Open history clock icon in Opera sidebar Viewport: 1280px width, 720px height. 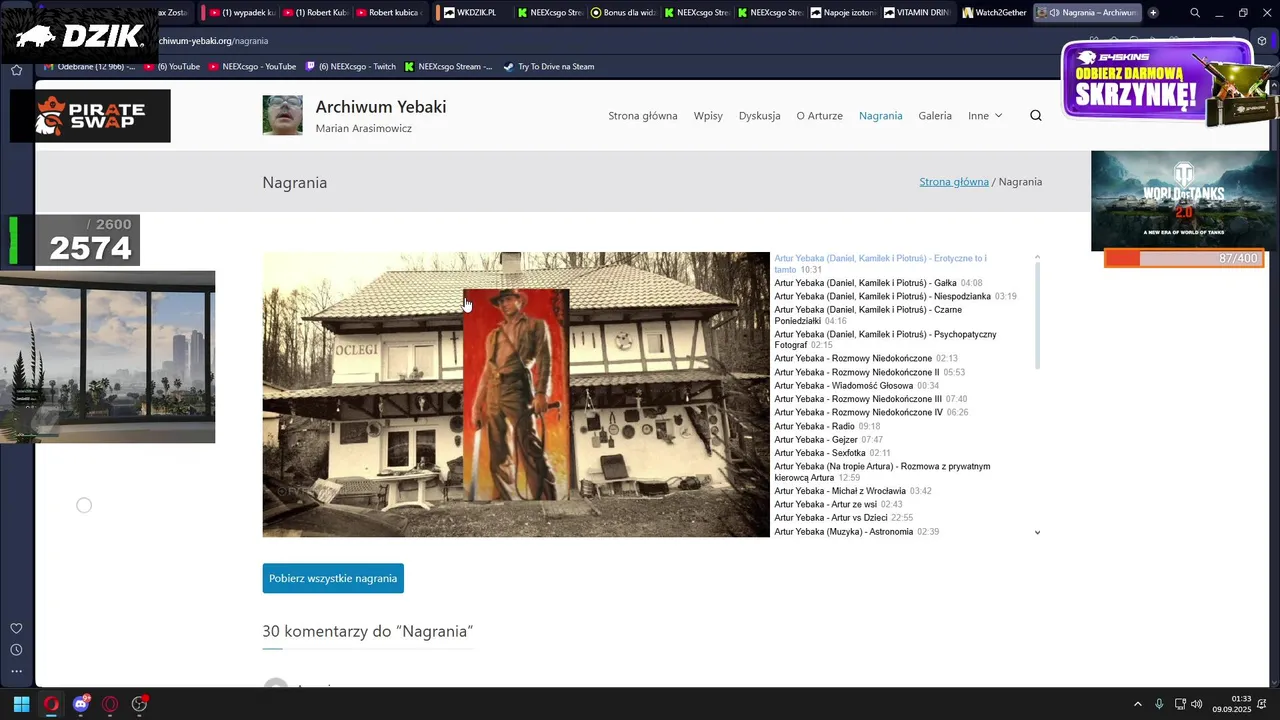coord(16,650)
